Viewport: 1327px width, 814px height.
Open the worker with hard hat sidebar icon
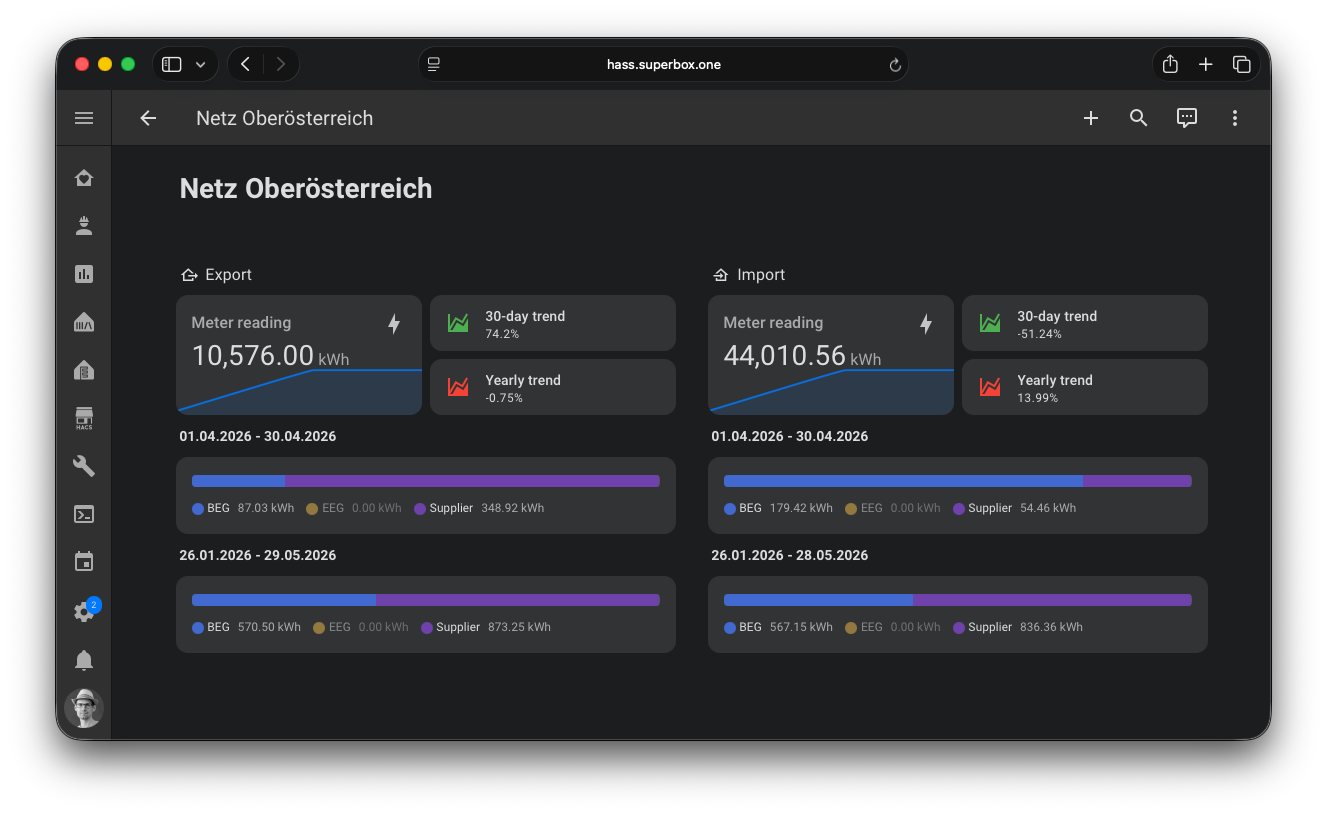click(x=84, y=225)
